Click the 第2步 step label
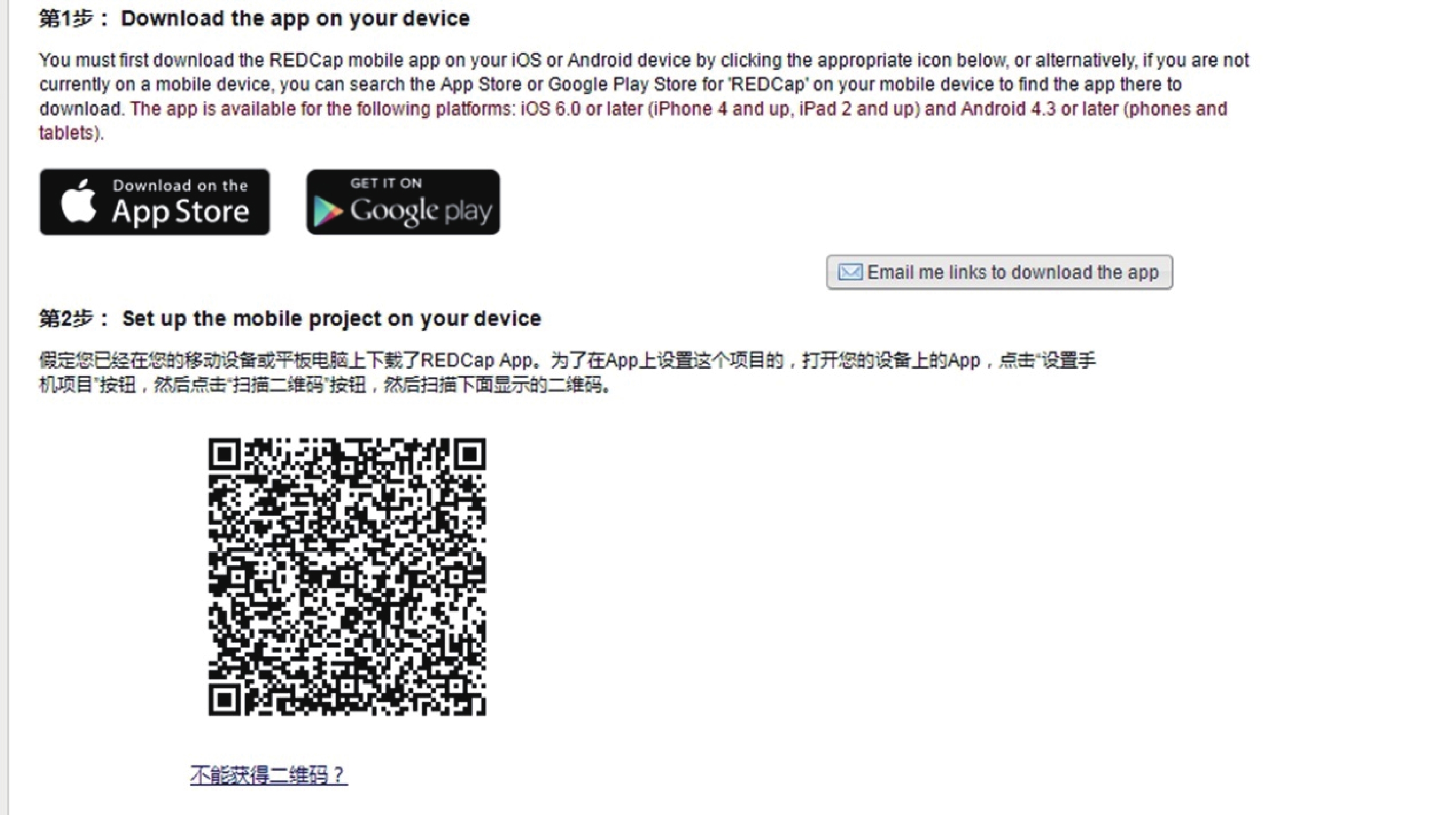The width and height of the screenshot is (1456, 815). tap(73, 318)
